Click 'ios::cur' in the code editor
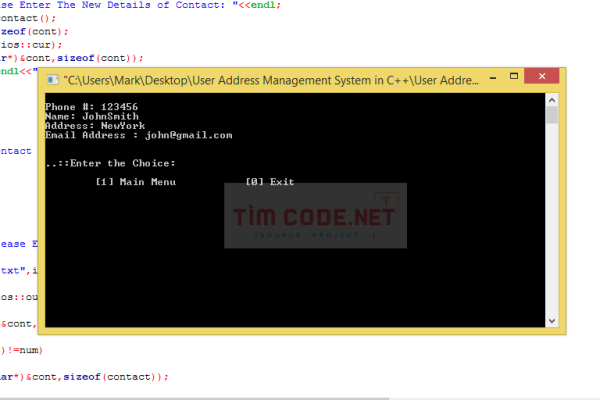Screen dimensions: 600x400 26,45
